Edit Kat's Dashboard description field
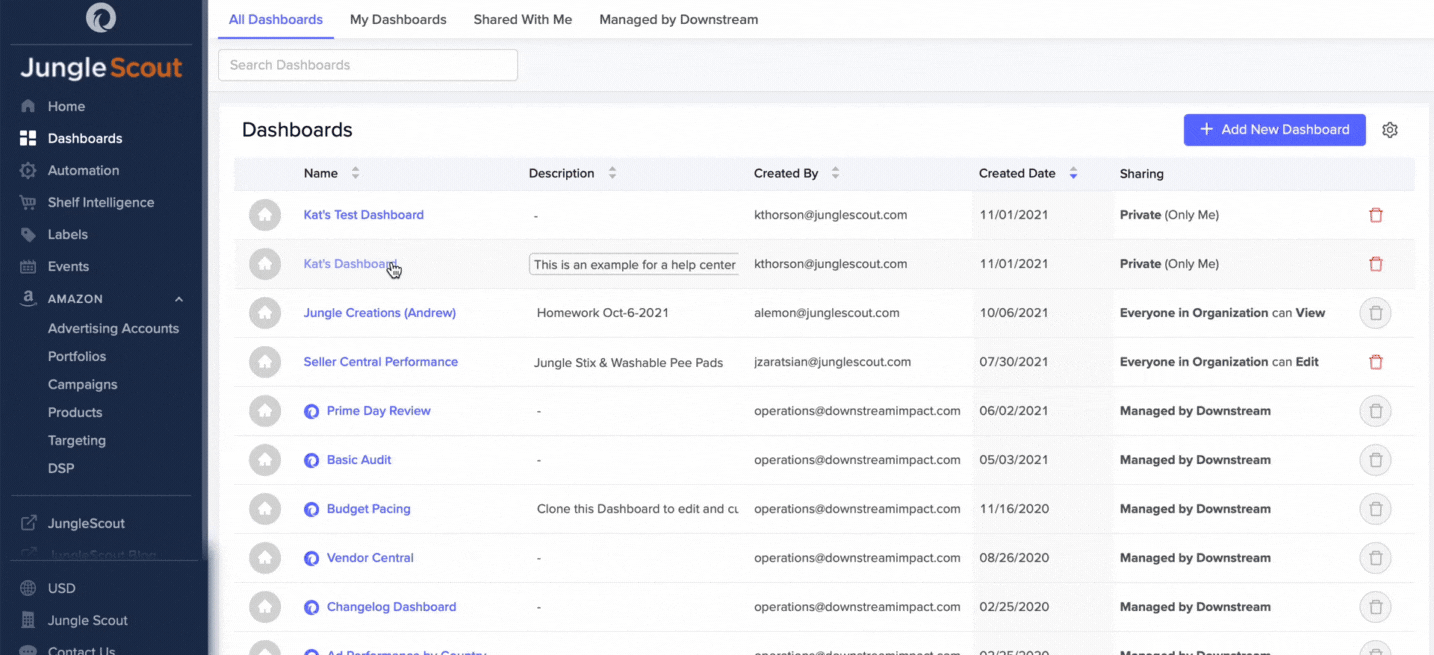The image size is (1434, 655). [x=634, y=265]
